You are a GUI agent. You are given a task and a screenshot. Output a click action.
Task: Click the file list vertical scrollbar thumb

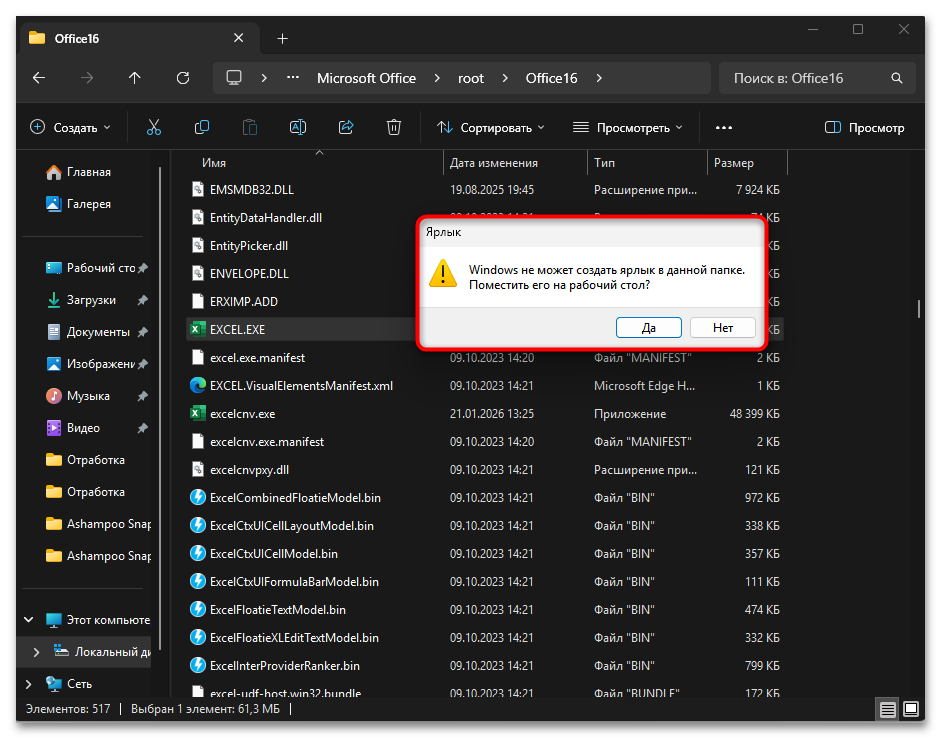[x=919, y=309]
